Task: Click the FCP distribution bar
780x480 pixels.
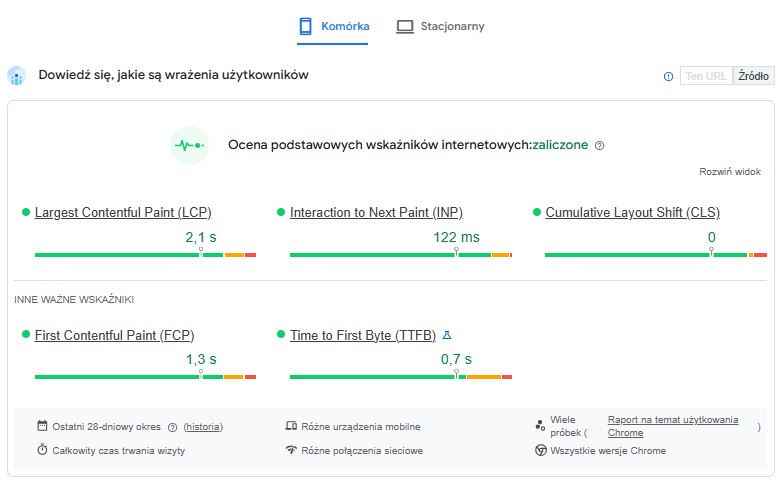Action: (x=145, y=377)
